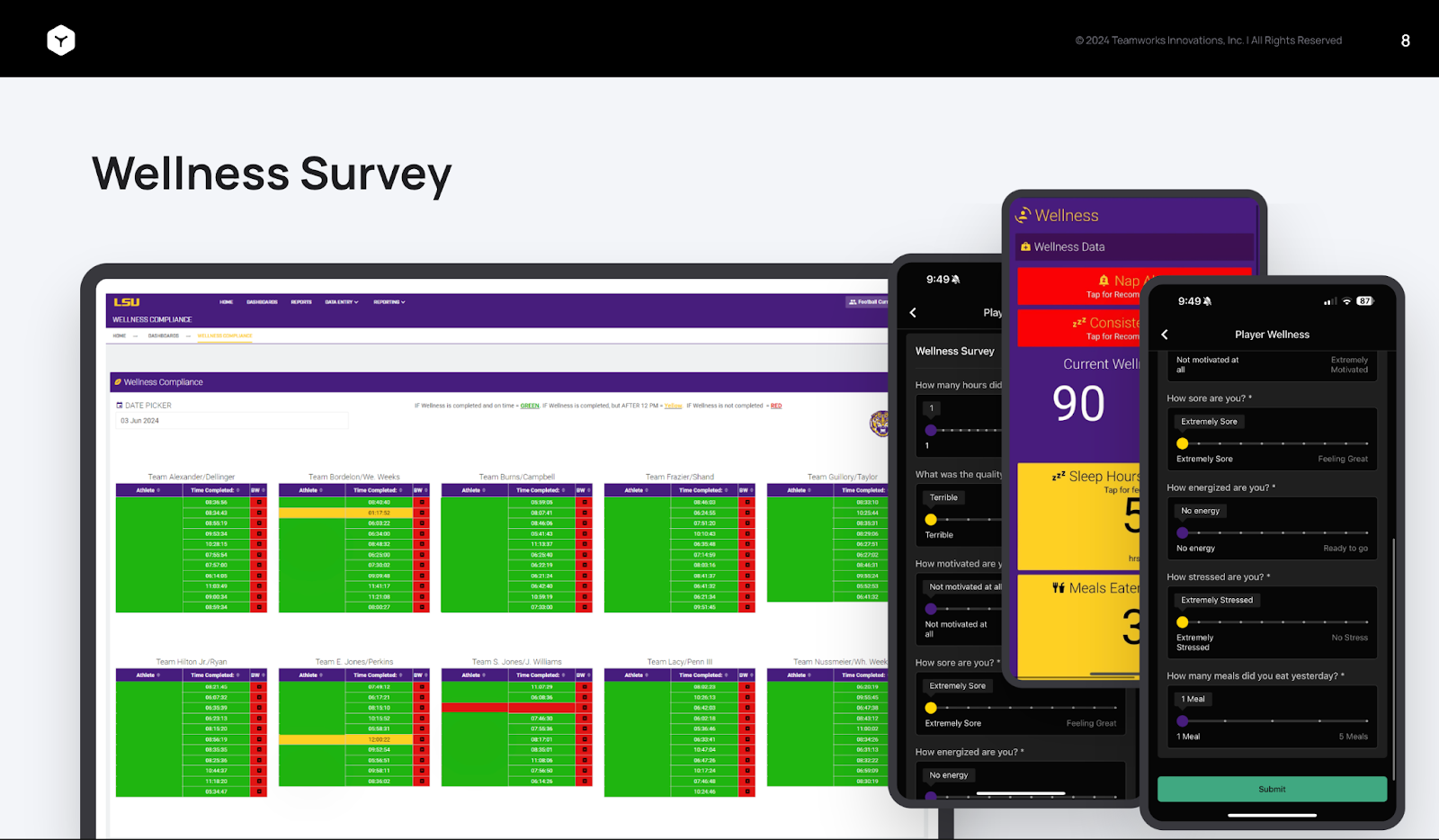Click the Teamworks hexagon logo

pos(61,40)
